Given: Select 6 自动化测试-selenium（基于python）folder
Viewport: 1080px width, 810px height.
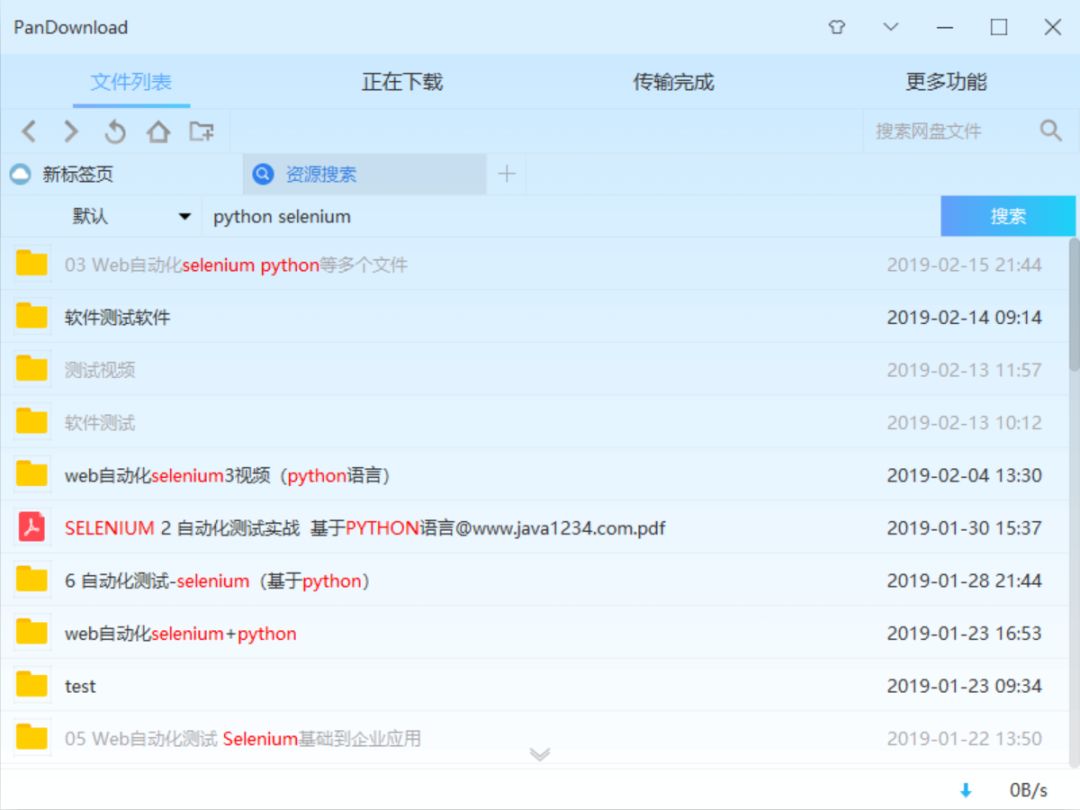Looking at the screenshot, I should click(534, 581).
